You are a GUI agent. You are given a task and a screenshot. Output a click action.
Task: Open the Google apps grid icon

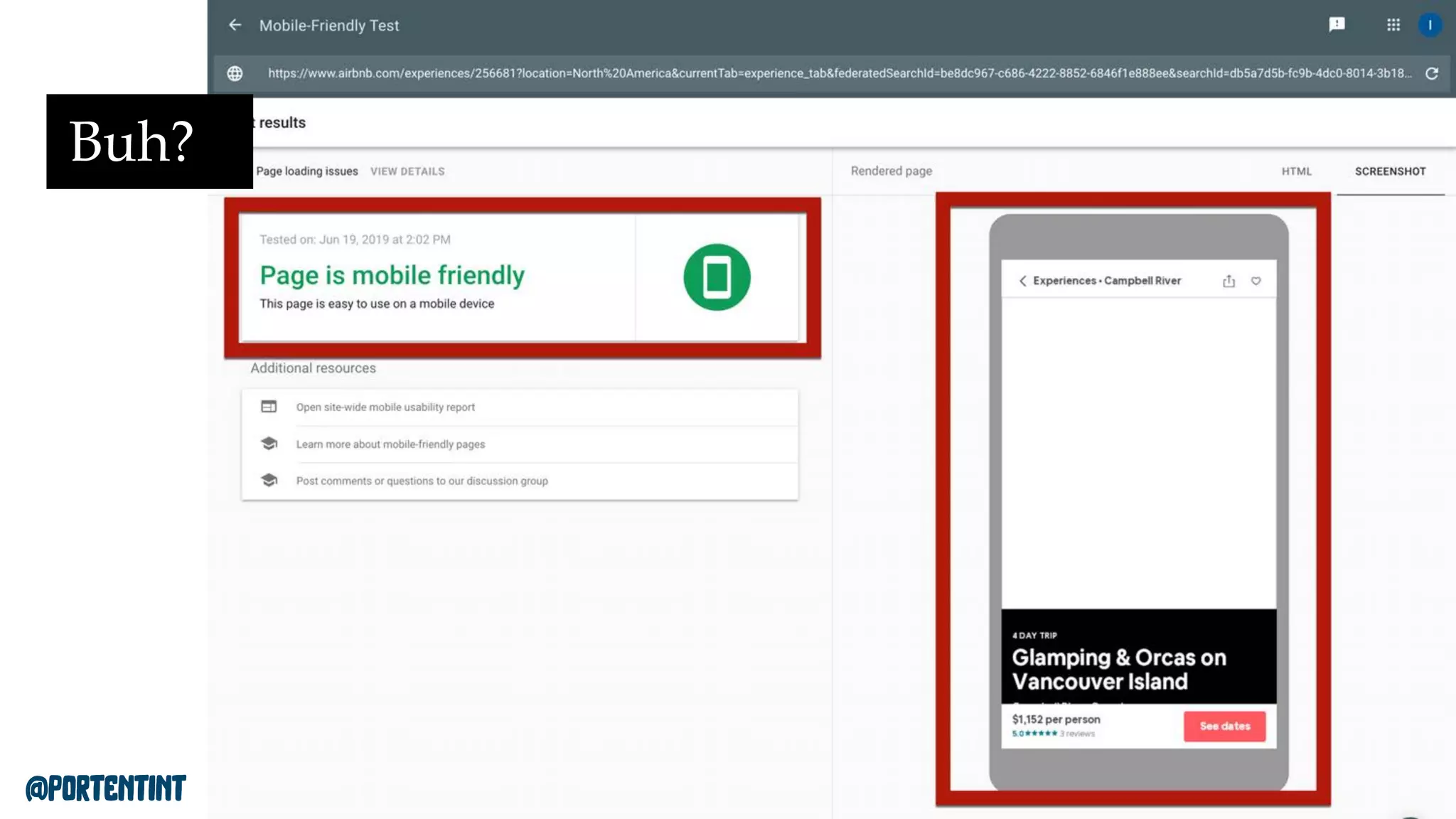[1393, 25]
